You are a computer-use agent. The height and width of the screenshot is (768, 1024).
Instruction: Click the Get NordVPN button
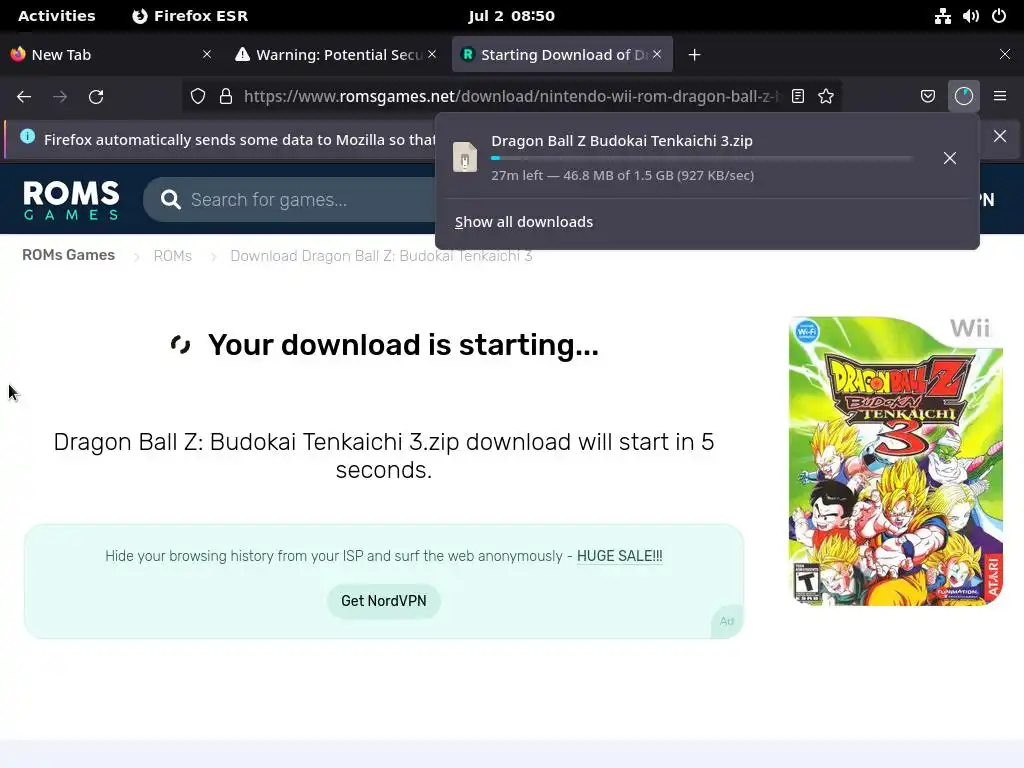tap(384, 601)
